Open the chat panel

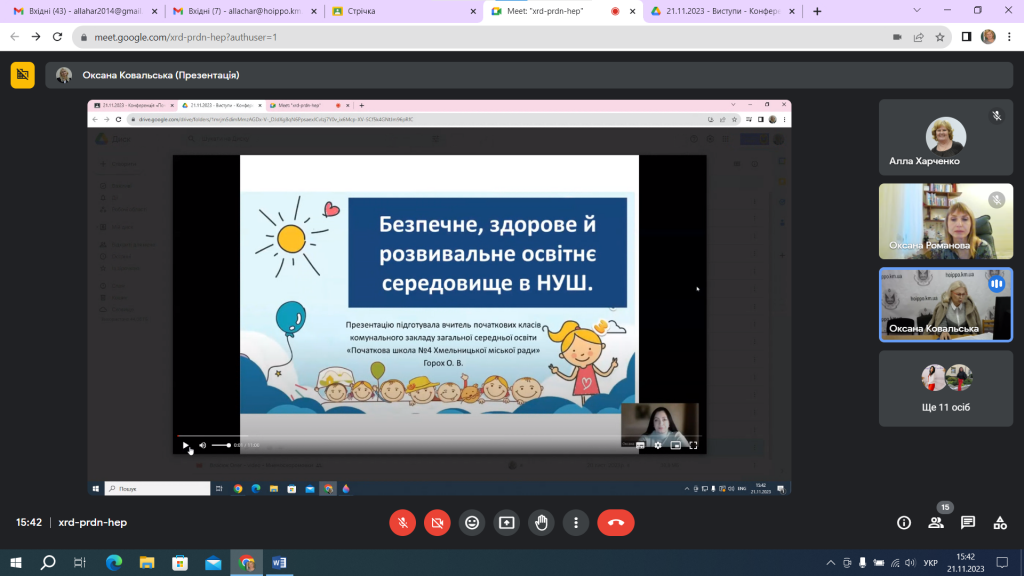tap(968, 522)
